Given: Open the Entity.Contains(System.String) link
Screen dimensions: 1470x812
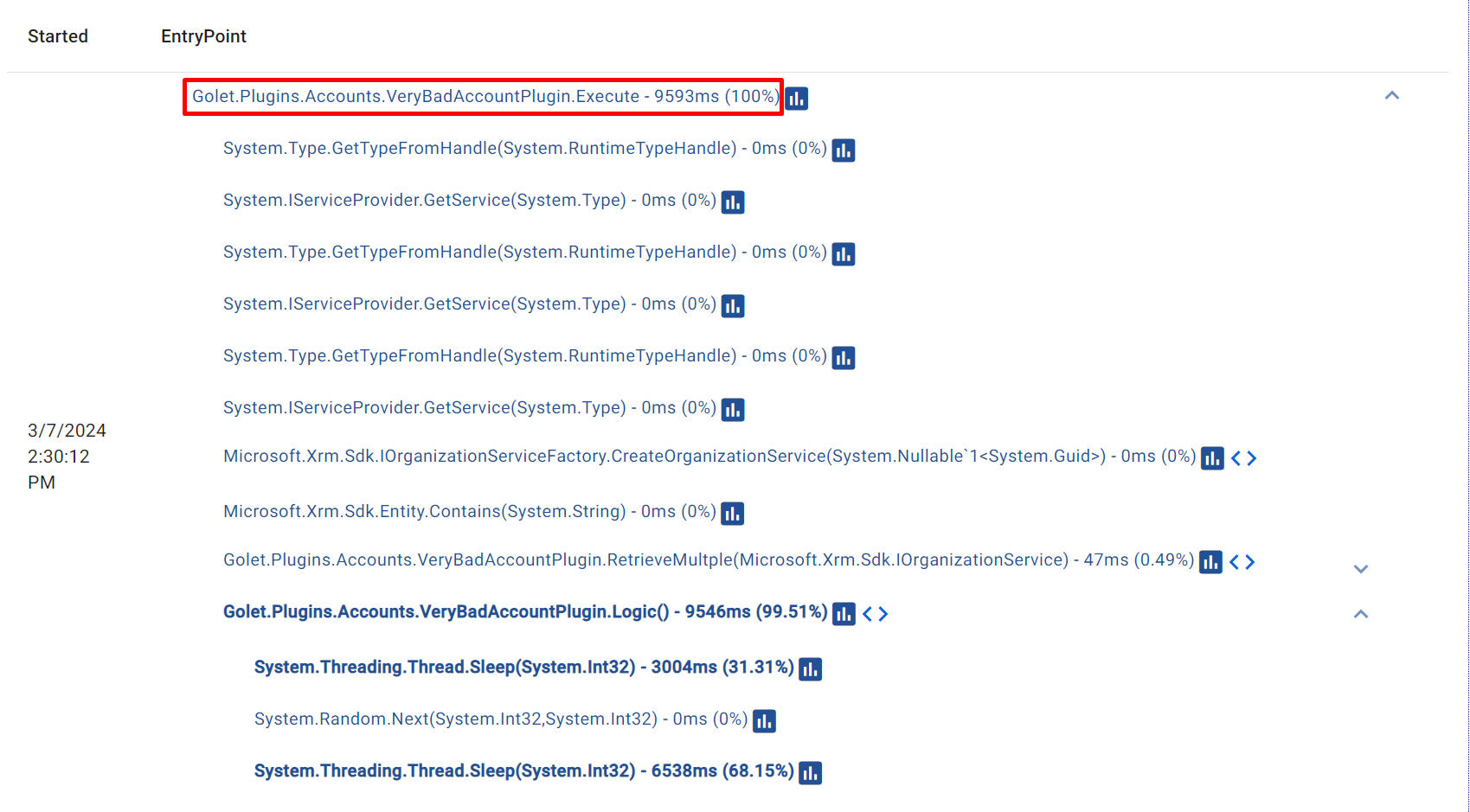Looking at the screenshot, I should click(x=470, y=511).
